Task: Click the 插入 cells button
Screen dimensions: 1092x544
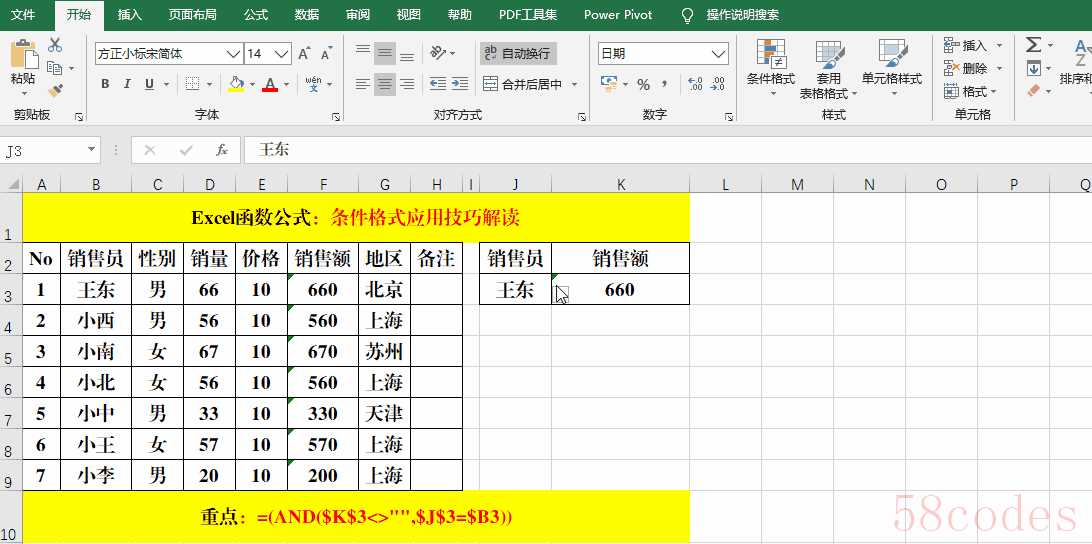Action: pos(966,45)
